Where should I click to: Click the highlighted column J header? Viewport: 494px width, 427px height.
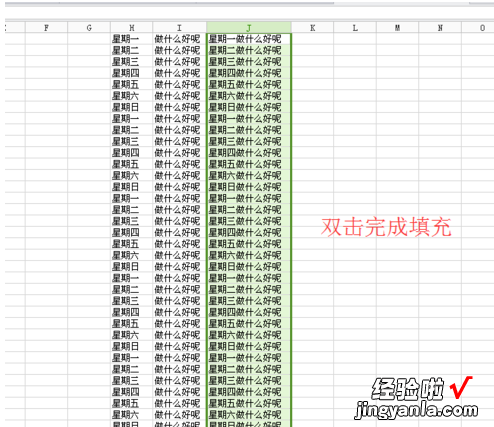tap(249, 28)
